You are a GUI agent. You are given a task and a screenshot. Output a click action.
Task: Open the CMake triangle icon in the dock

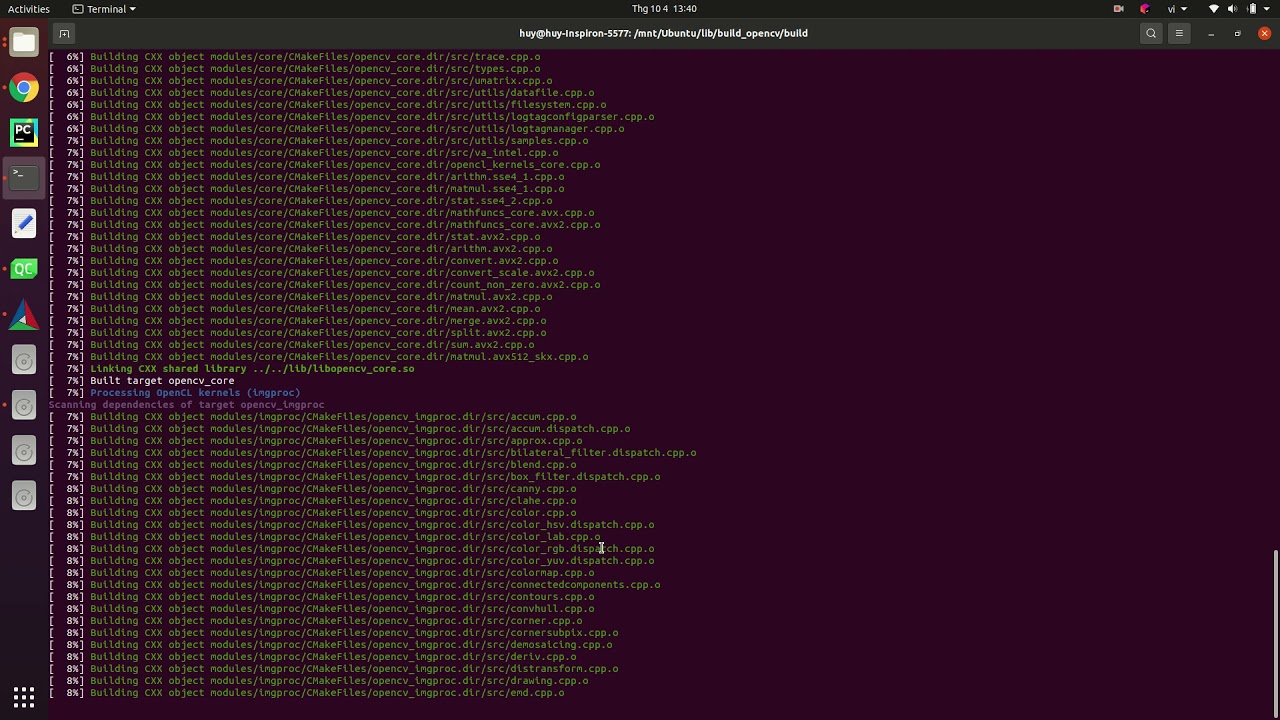(x=24, y=316)
